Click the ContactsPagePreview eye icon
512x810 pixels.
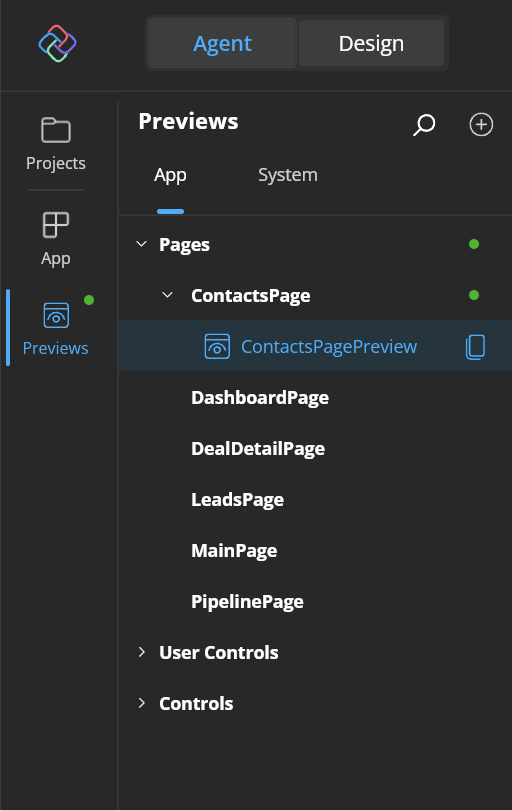(217, 346)
